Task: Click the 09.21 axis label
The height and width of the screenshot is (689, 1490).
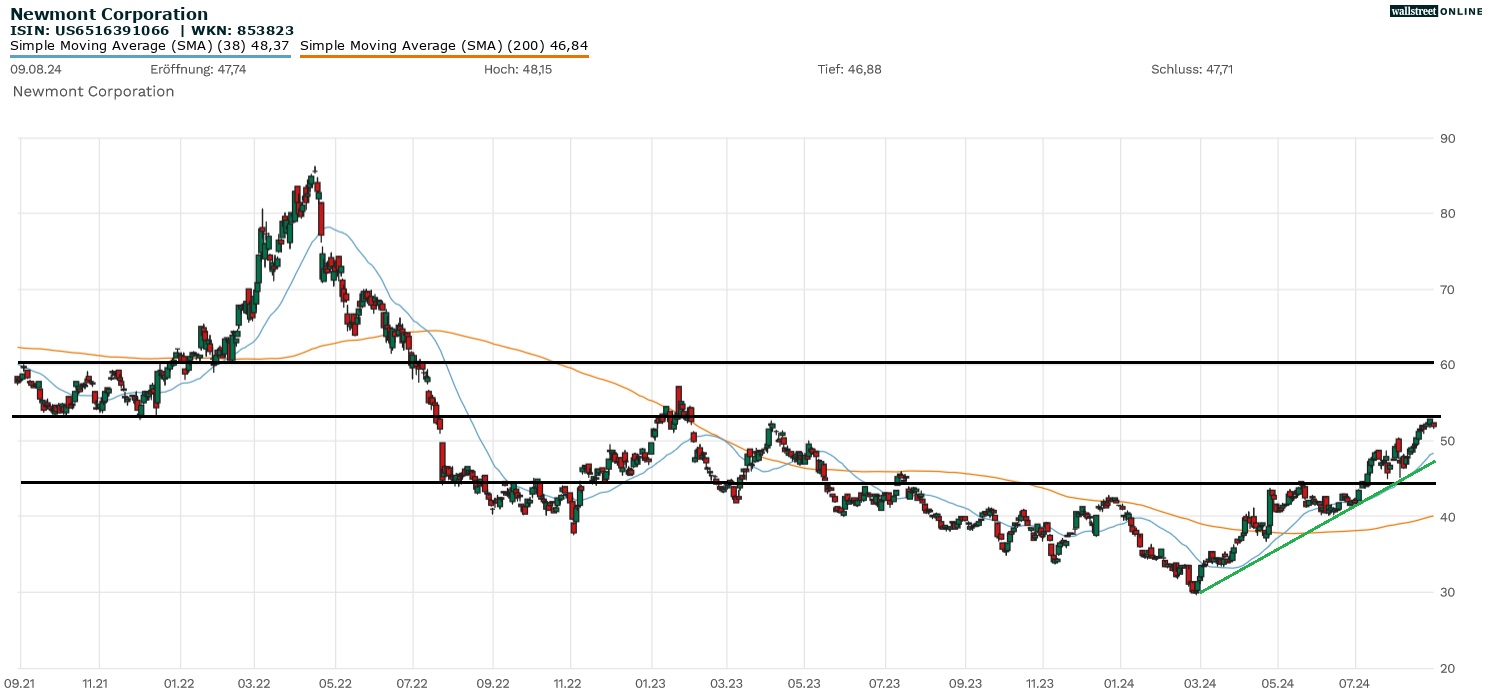Action: point(20,682)
